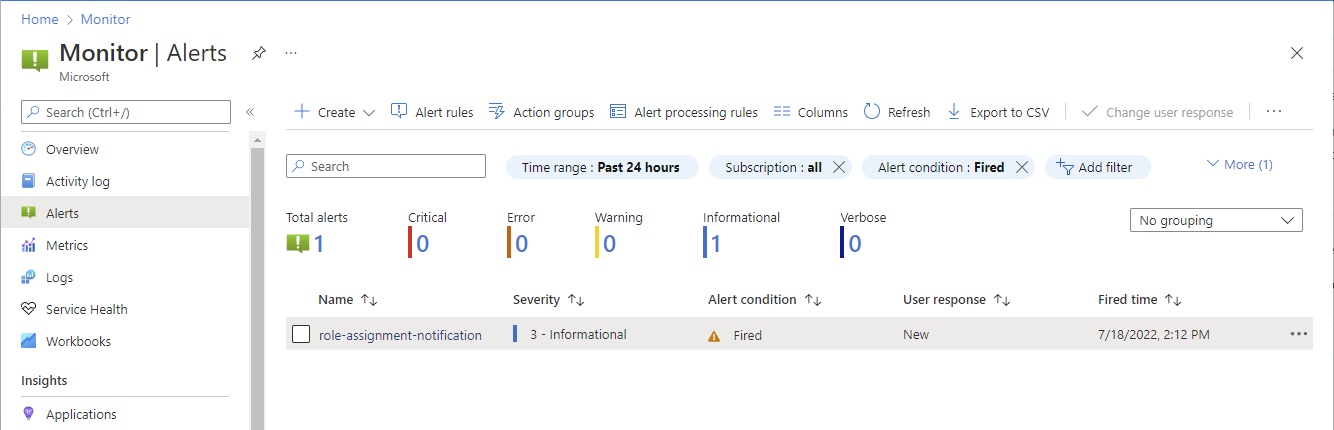
Task: Go to Activity log
Action: tap(77, 181)
